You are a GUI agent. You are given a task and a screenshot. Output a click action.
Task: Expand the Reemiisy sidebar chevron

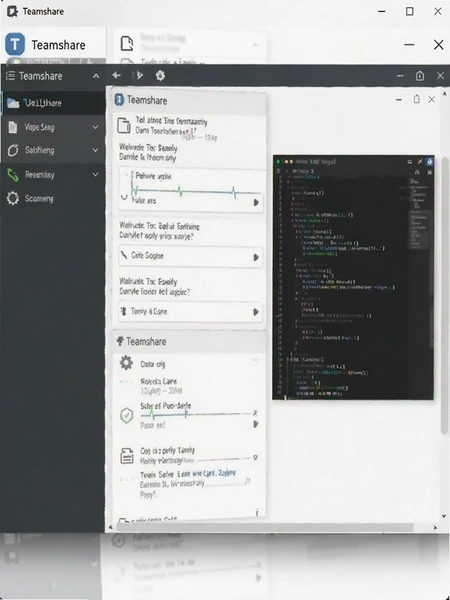click(95, 174)
